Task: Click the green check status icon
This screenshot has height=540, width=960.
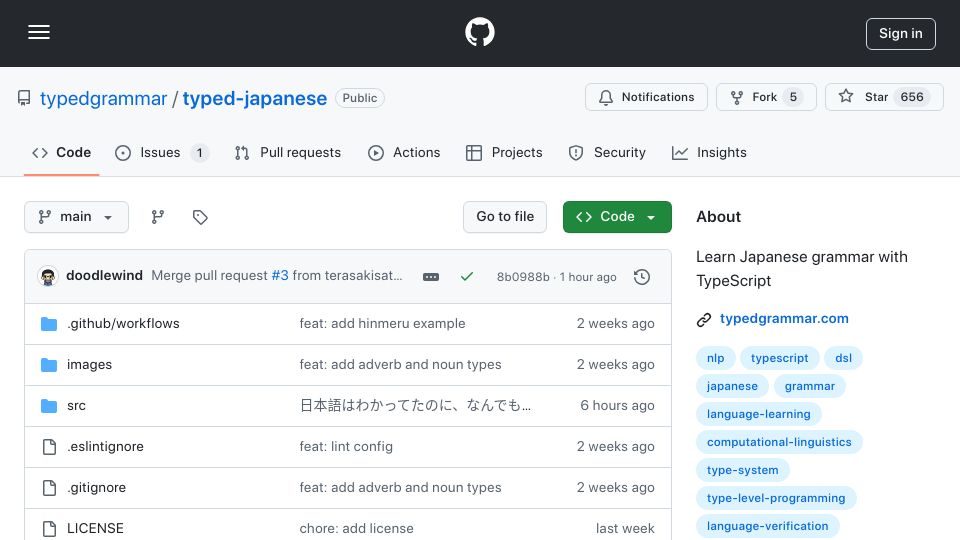Action: pos(467,277)
